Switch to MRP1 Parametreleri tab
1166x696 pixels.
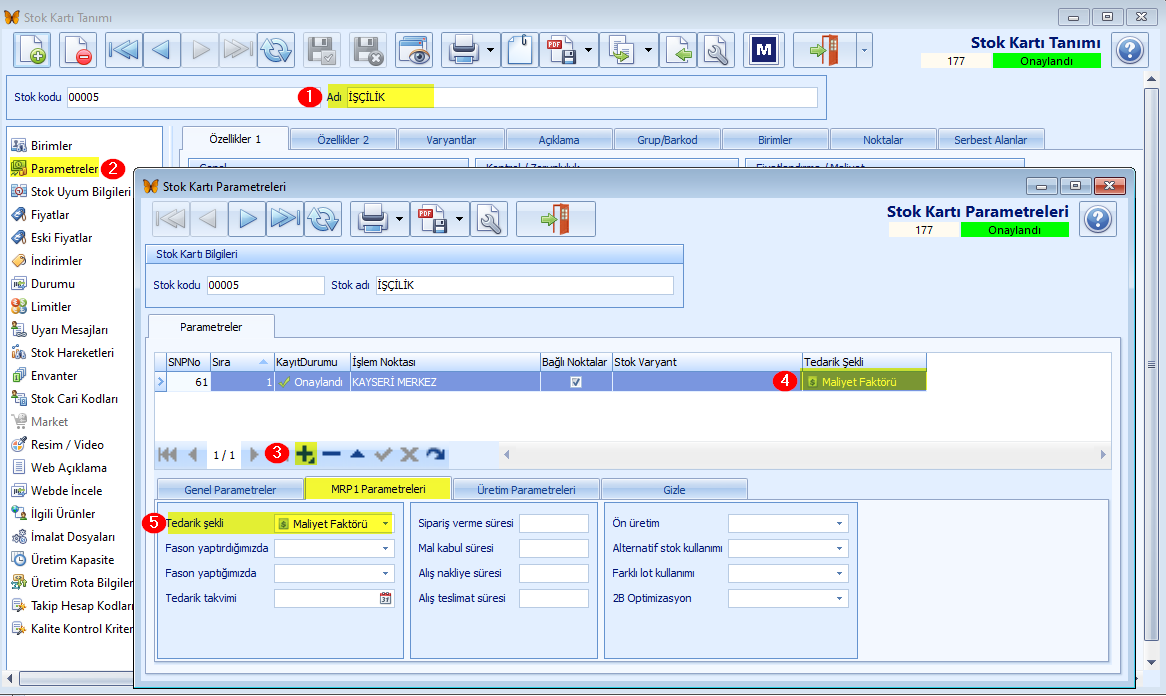[378, 489]
